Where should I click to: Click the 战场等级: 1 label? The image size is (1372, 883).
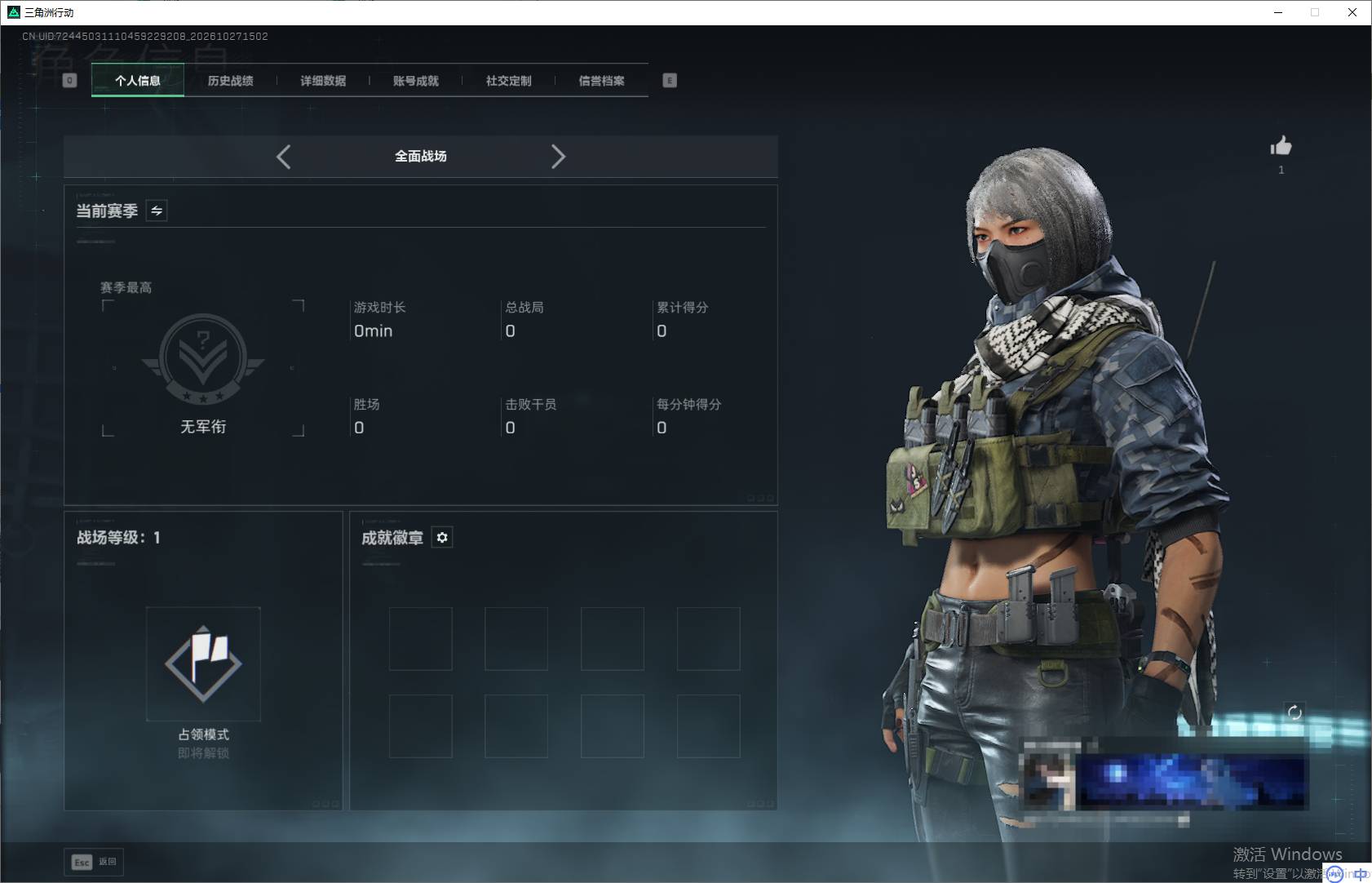(x=118, y=538)
